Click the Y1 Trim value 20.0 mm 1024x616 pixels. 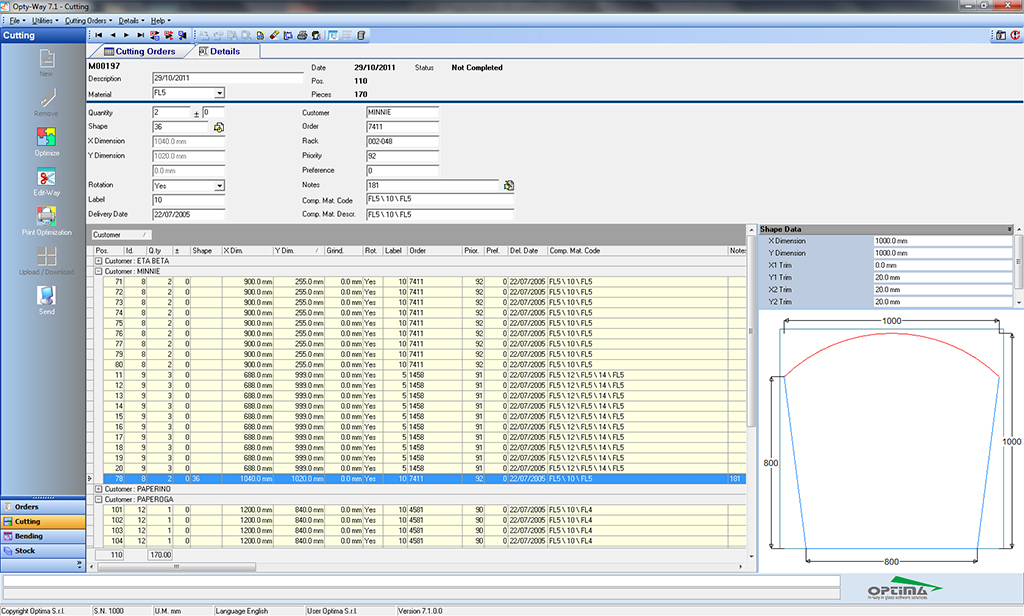942,278
